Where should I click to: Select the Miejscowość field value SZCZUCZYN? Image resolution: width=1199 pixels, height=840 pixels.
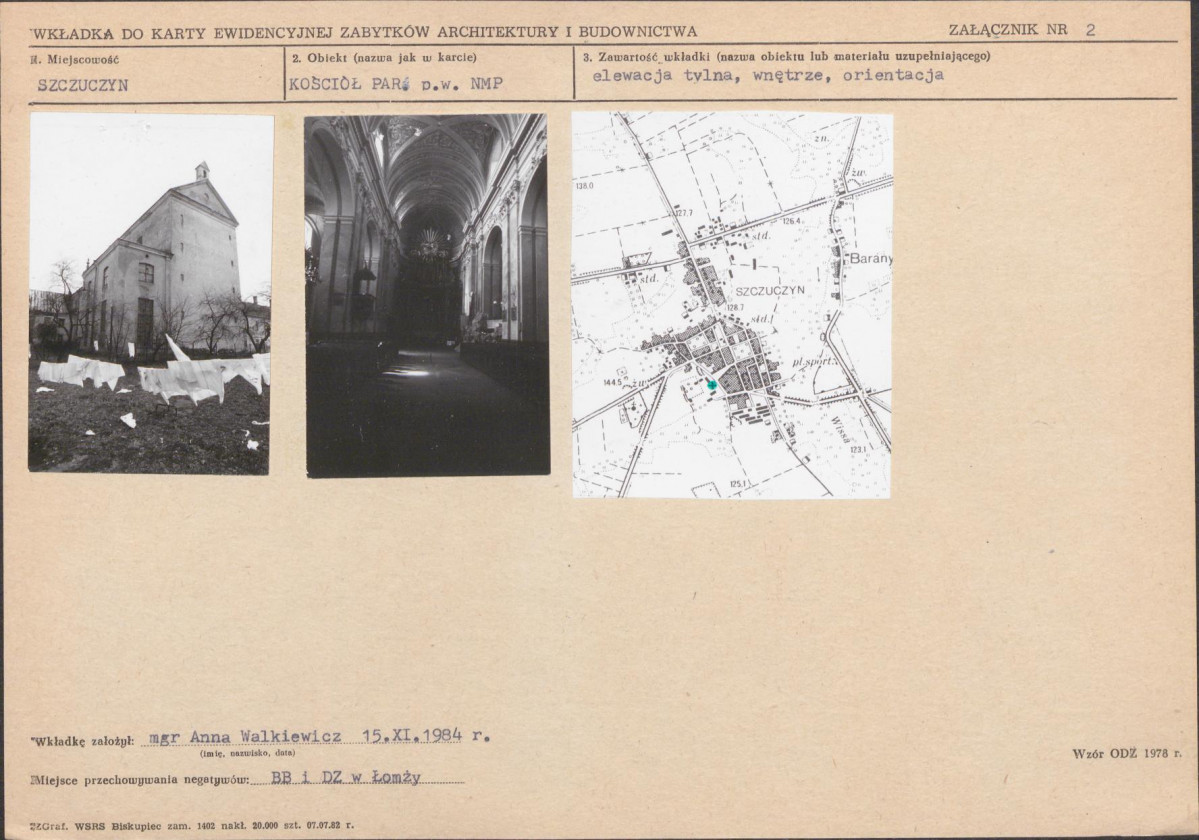pos(83,85)
